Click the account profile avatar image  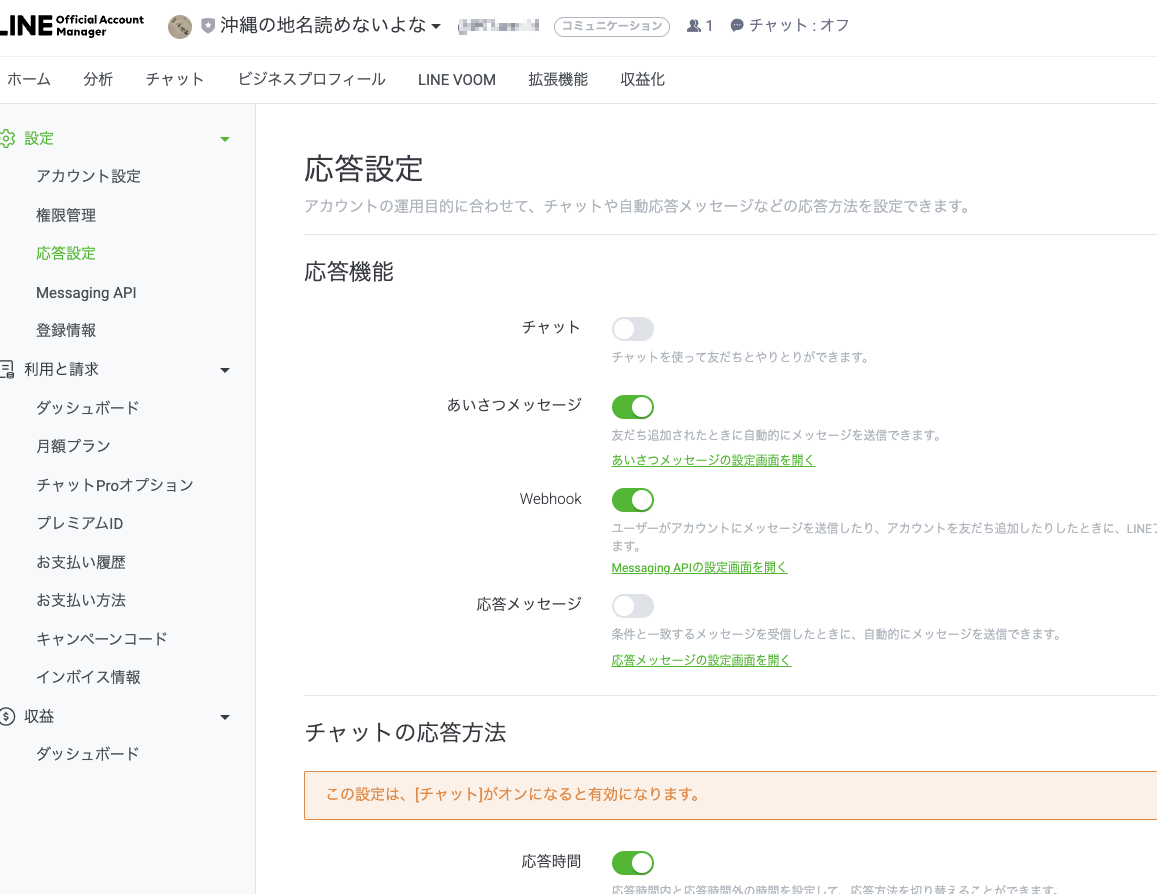coord(180,27)
